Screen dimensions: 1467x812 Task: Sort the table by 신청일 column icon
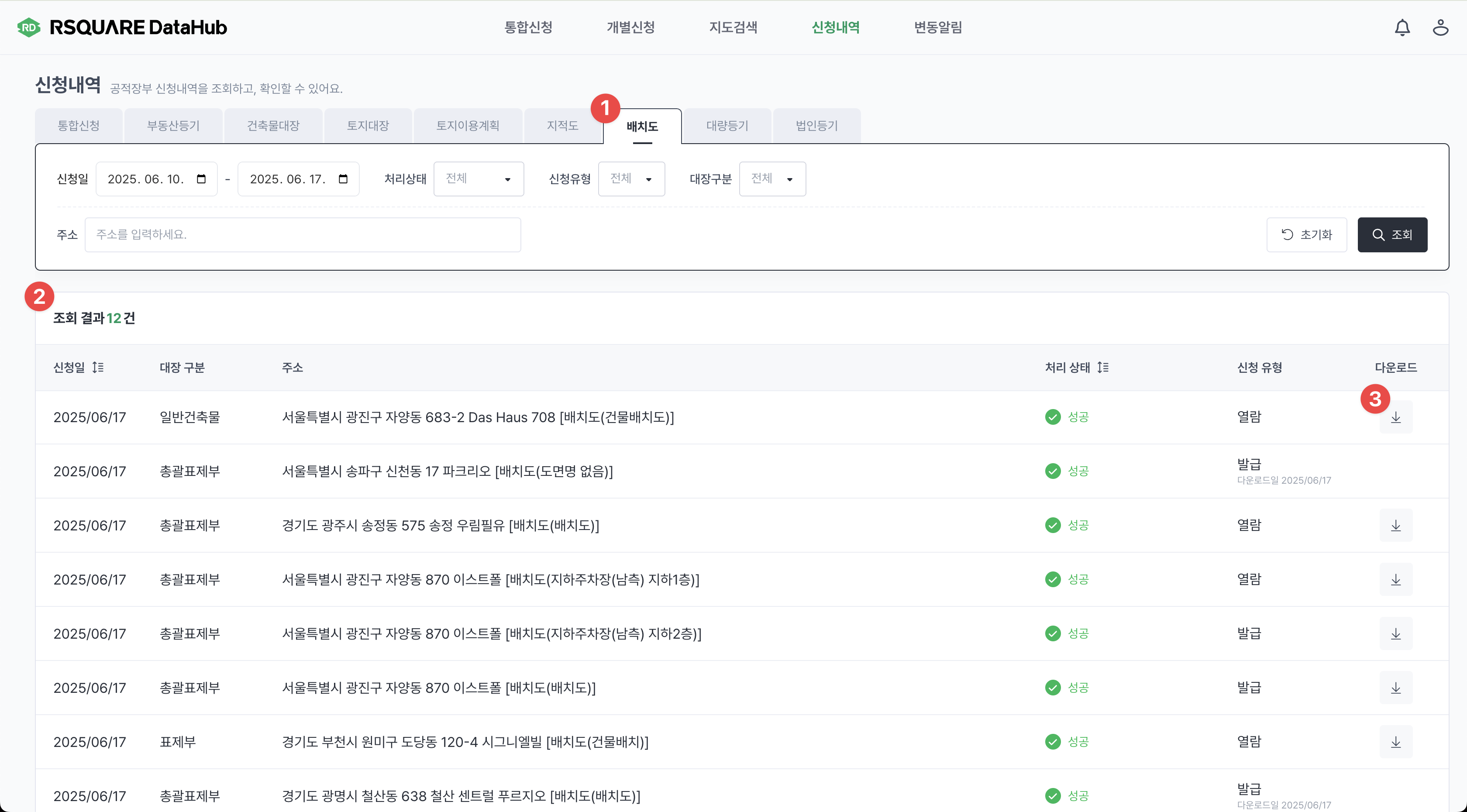coord(98,367)
